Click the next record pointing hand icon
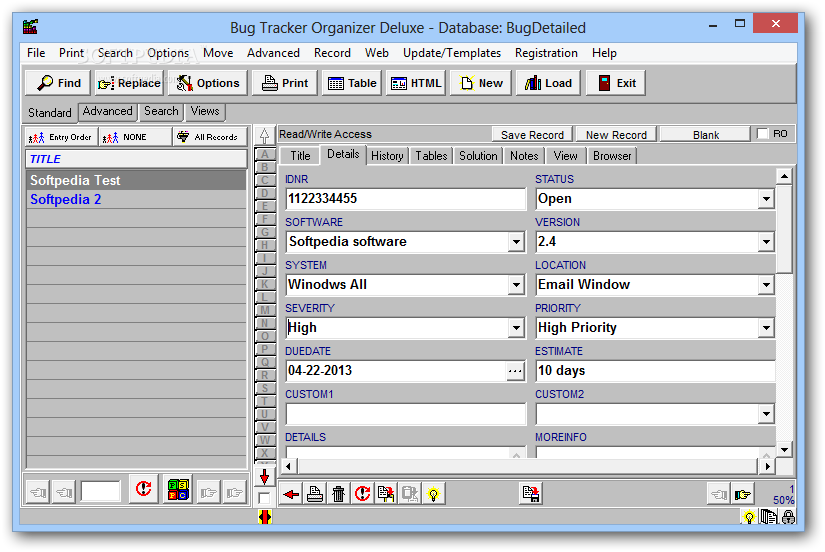The width and height of the screenshot is (825, 552). point(743,494)
